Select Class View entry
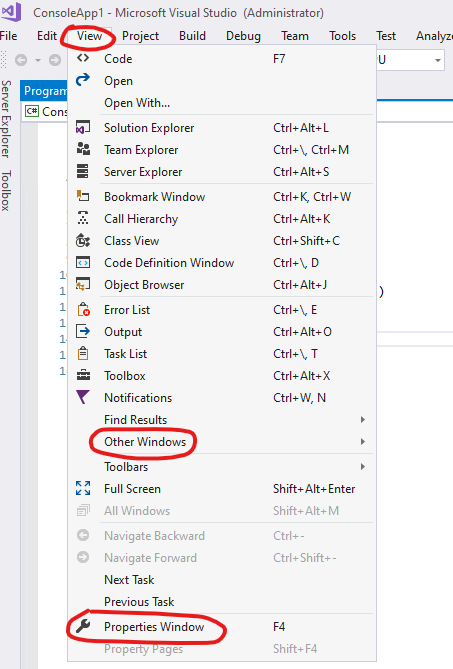Screen dimensions: 453x669 (222, 241)
